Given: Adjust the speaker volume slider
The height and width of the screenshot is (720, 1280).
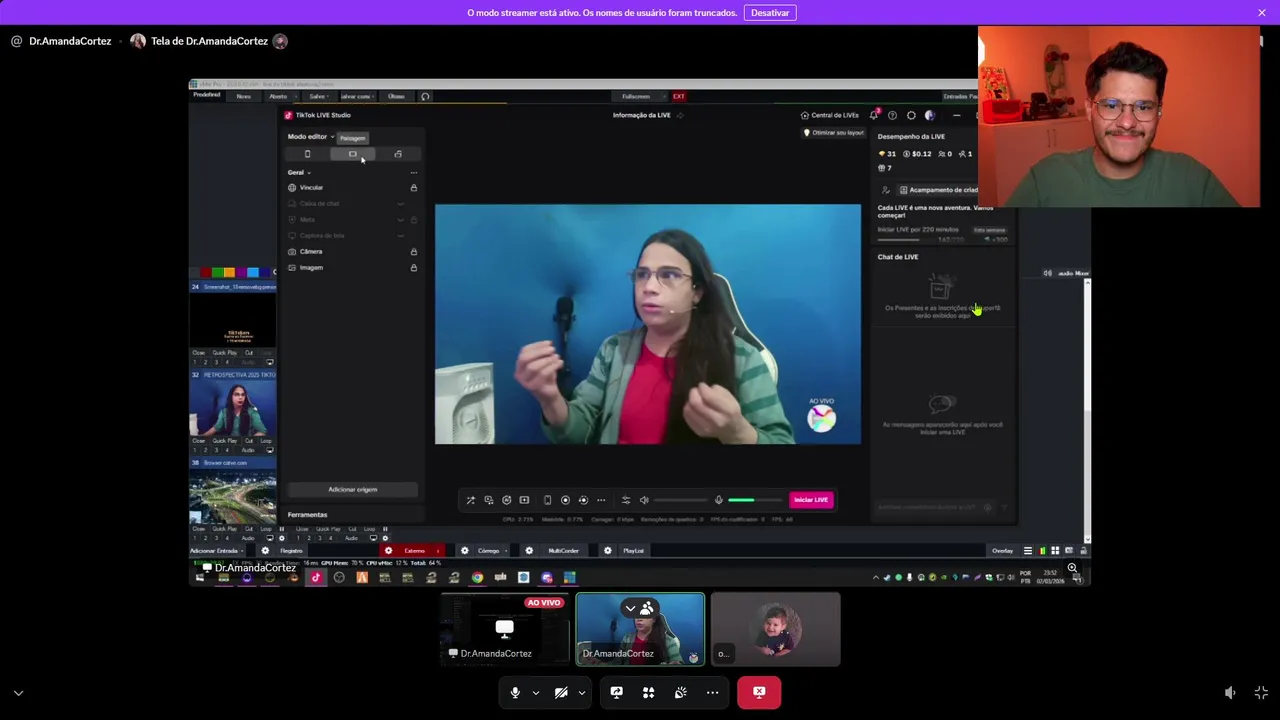Looking at the screenshot, I should click(x=680, y=500).
